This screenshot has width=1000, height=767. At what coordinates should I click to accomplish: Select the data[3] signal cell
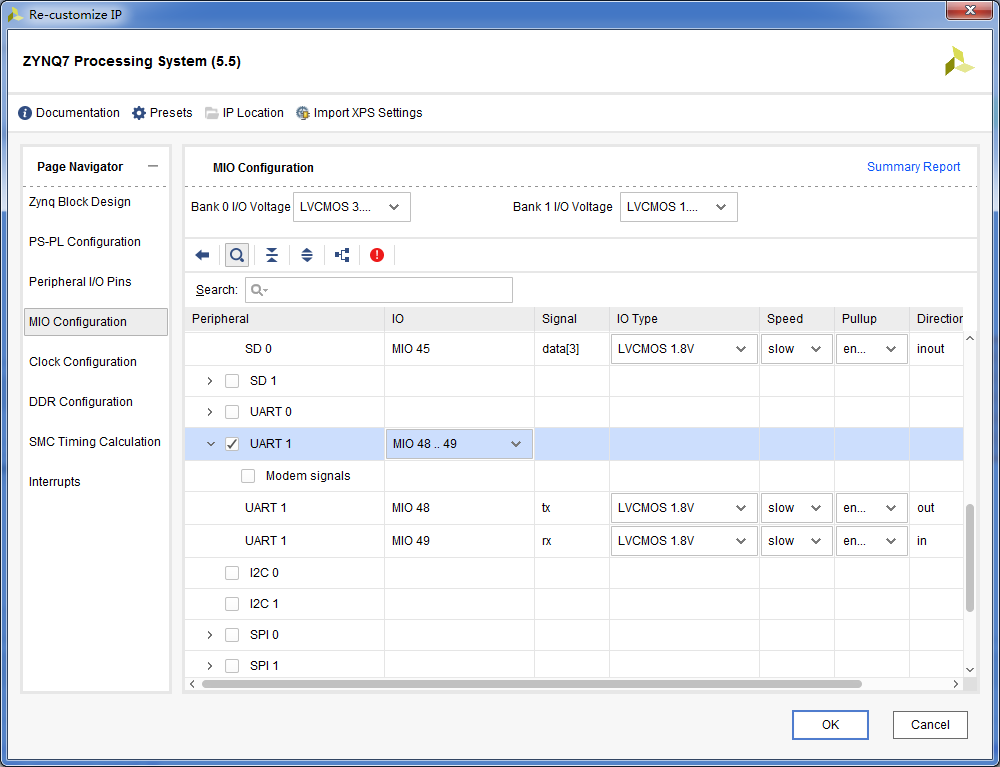(x=571, y=349)
